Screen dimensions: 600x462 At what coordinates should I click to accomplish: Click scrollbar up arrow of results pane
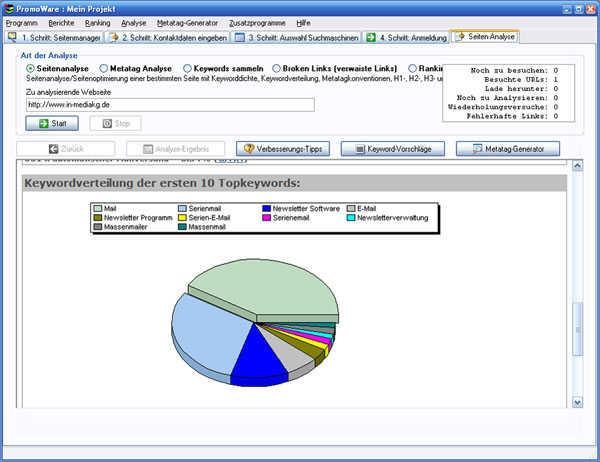tap(577, 166)
